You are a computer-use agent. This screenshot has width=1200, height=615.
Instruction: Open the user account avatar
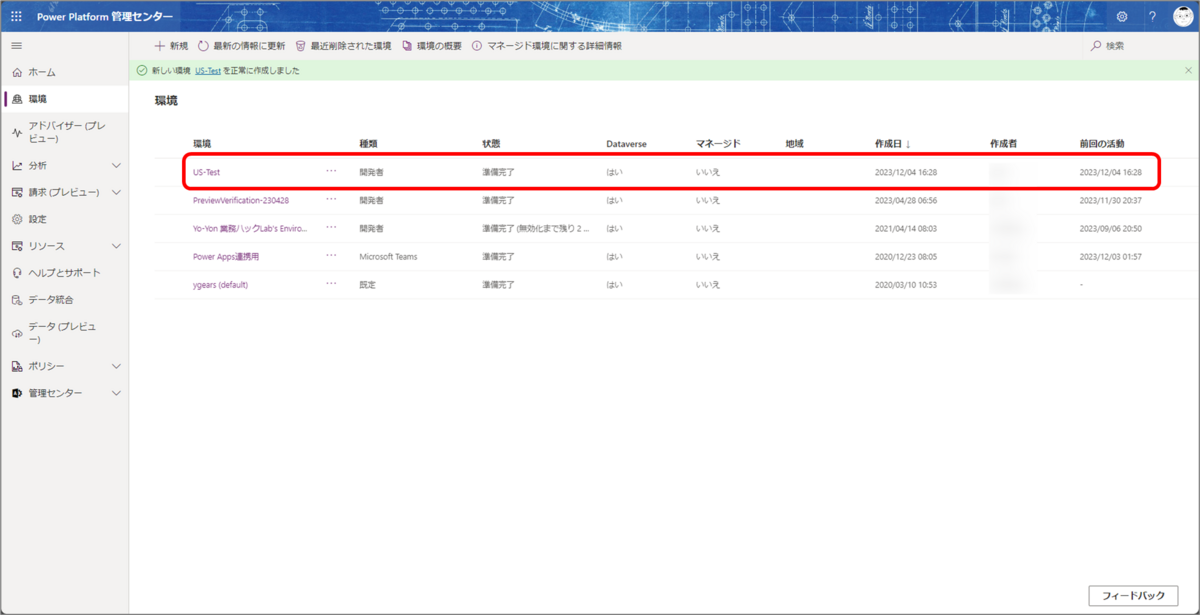click(1183, 17)
